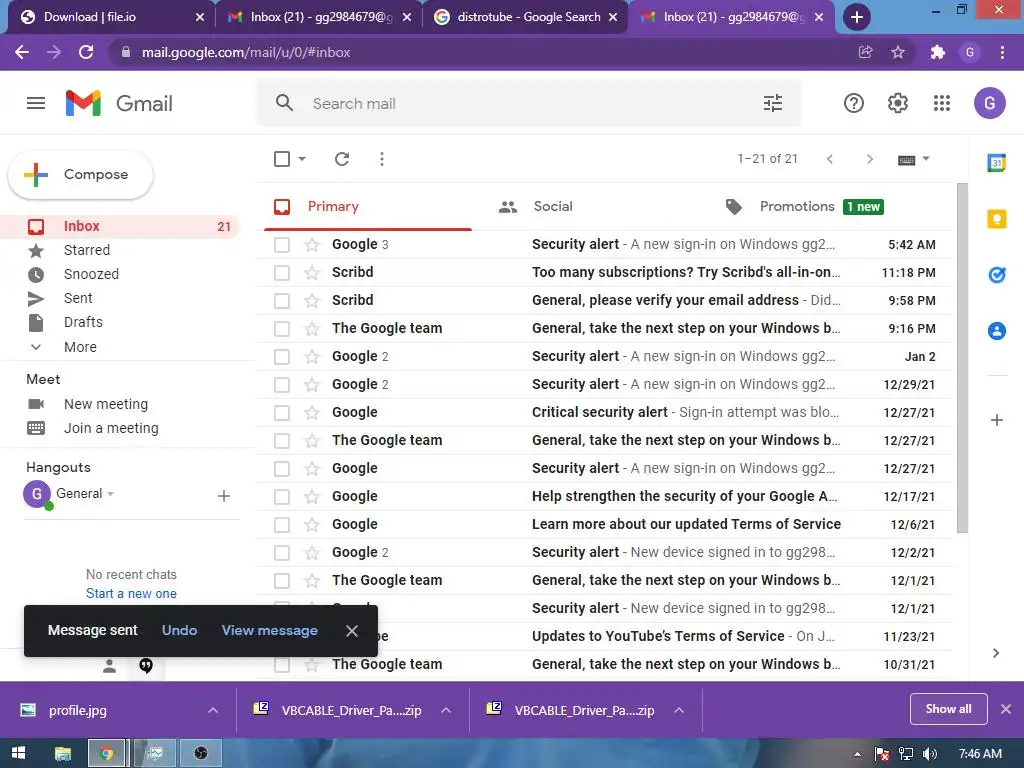Start a new Hangouts conversation plus
1024x768 pixels.
click(x=224, y=496)
